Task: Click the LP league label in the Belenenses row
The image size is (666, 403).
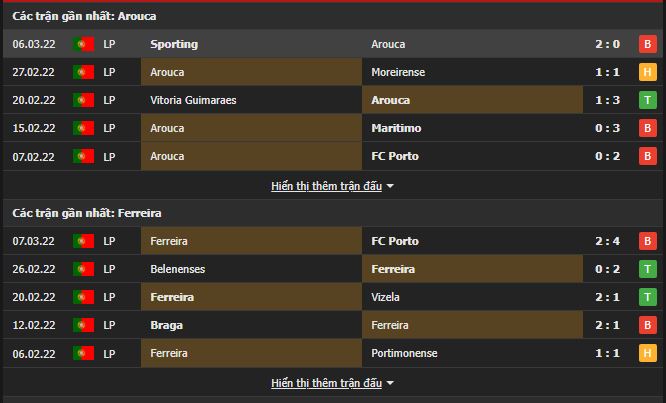Action: point(109,269)
